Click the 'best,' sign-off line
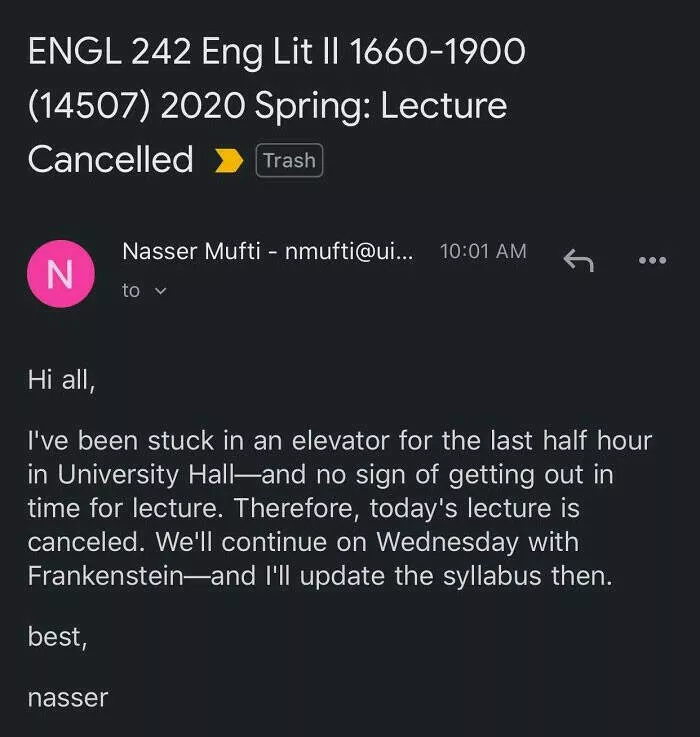The image size is (700, 737). tap(57, 637)
